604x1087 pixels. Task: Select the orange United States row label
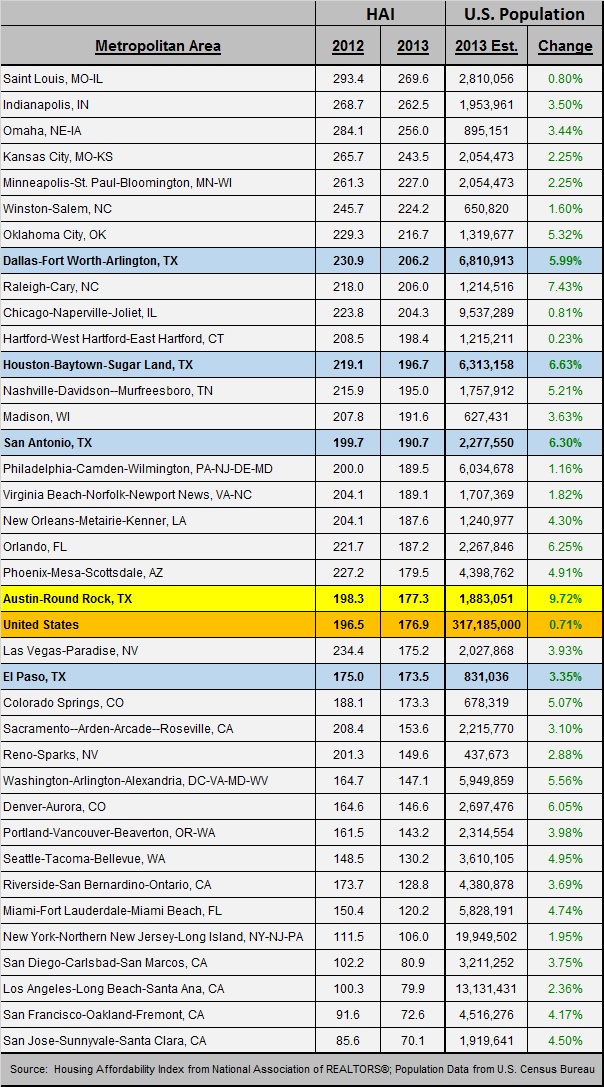(41, 625)
